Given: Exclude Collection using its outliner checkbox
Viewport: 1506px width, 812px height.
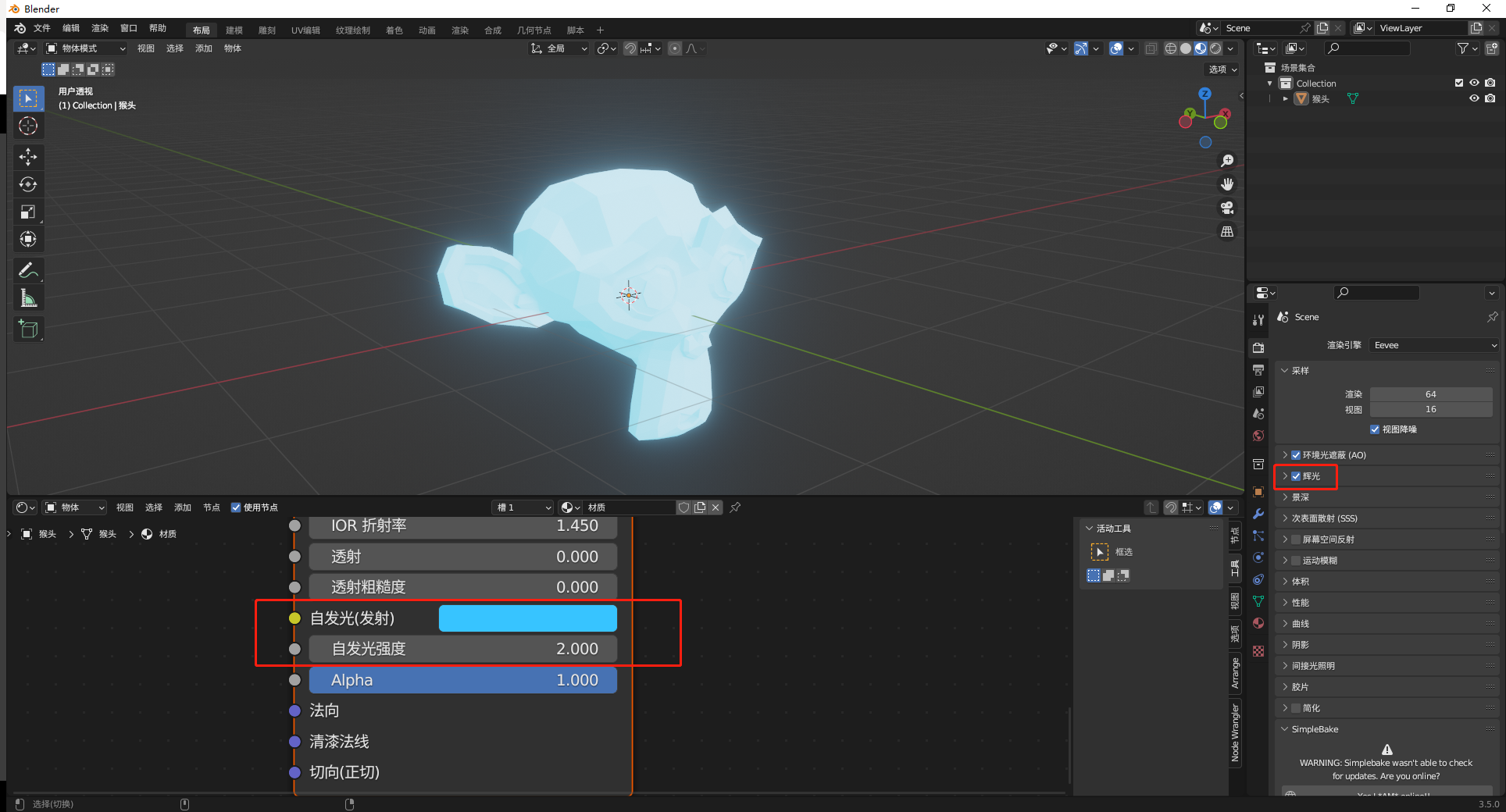Looking at the screenshot, I should click(x=1459, y=83).
